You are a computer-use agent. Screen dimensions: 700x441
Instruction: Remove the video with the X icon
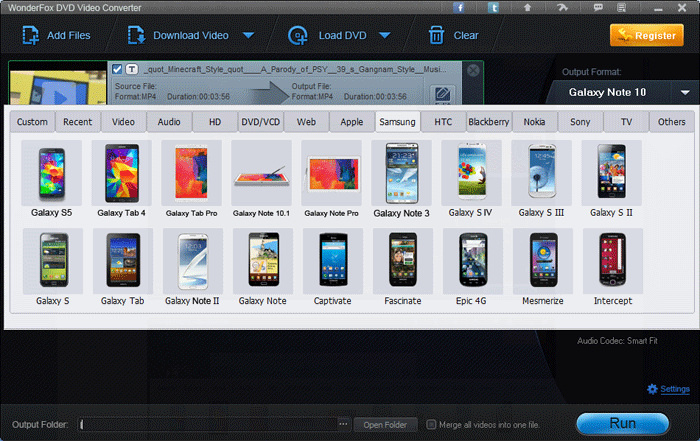coord(473,70)
